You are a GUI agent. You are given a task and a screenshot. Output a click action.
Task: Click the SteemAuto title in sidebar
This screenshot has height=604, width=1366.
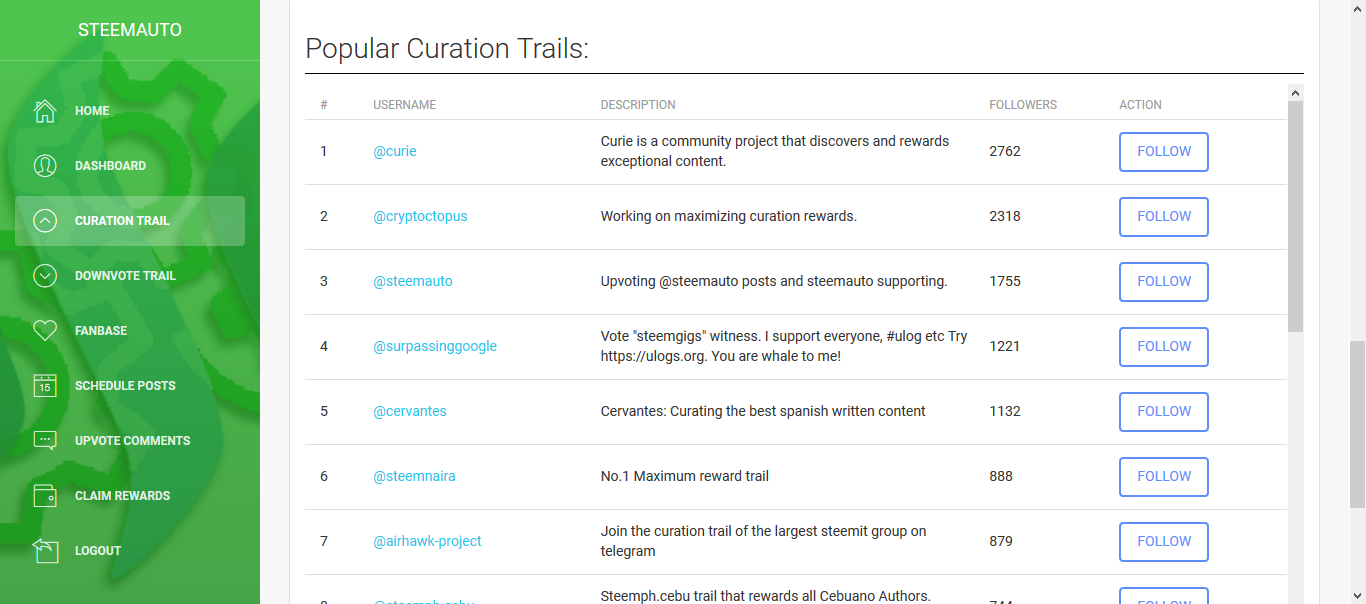pos(130,30)
